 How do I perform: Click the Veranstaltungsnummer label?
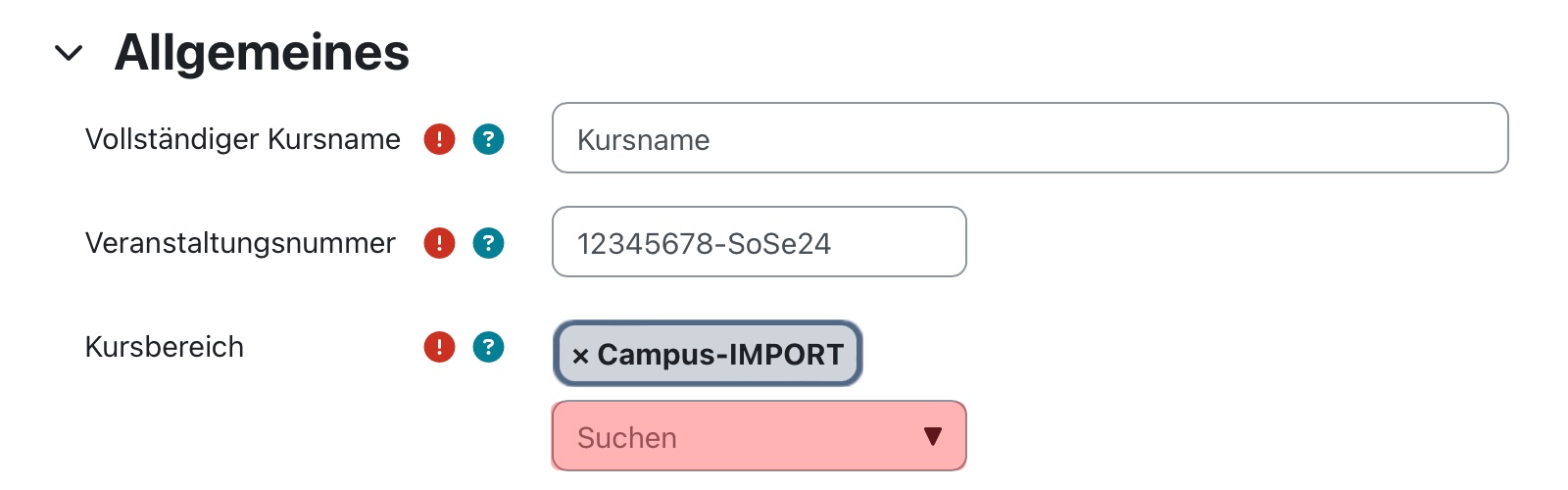pos(240,243)
